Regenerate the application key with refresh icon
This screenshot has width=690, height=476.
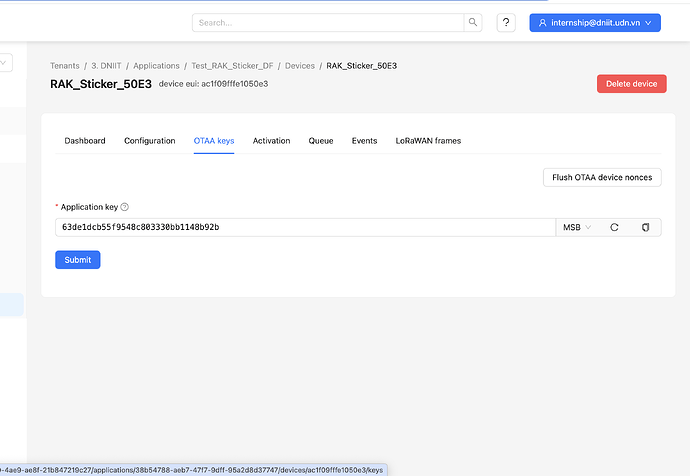point(614,228)
